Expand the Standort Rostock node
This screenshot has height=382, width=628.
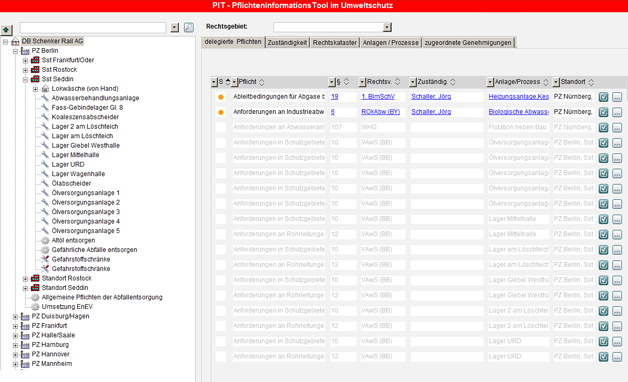(25, 279)
